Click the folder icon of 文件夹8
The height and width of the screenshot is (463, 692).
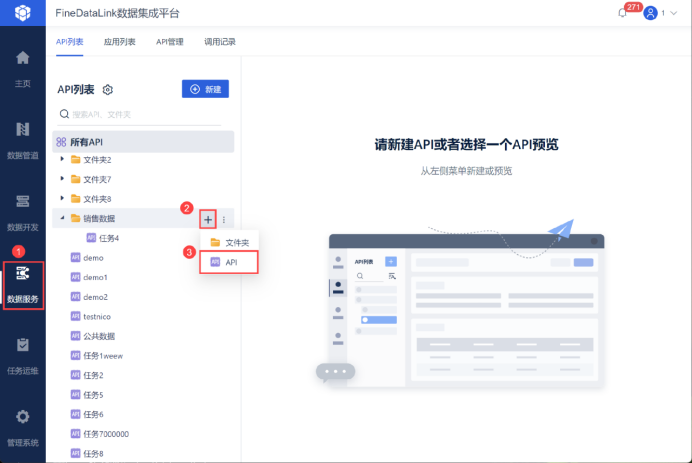coord(75,199)
